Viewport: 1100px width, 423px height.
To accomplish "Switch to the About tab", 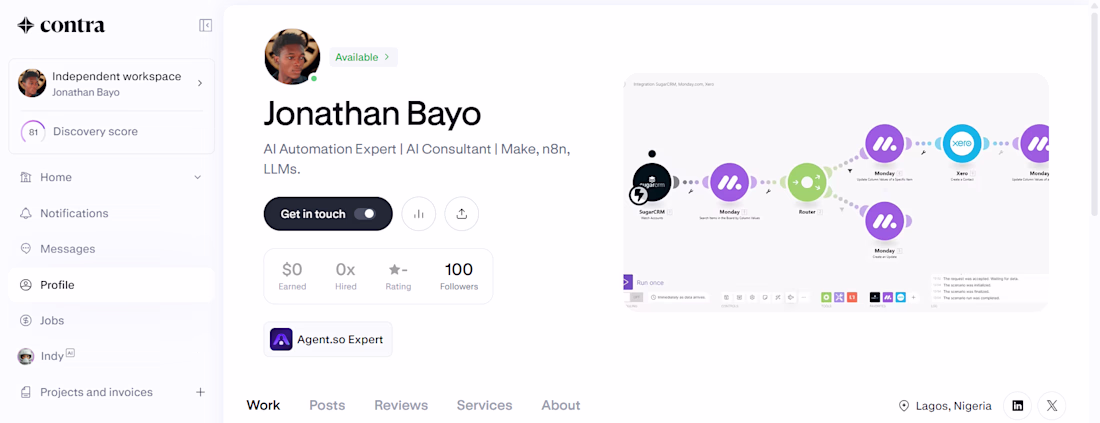I will [x=561, y=405].
